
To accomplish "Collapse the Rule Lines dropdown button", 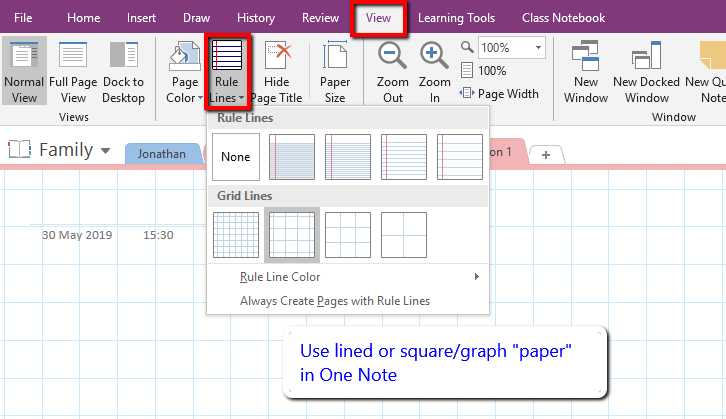I will [227, 71].
